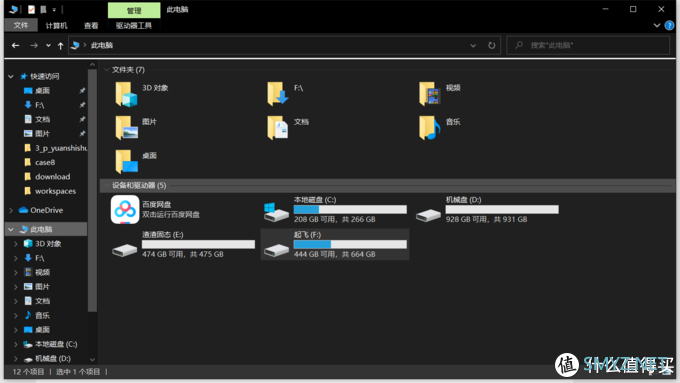The height and width of the screenshot is (383, 680).
Task: Switch to the 查看 ribbon tab
Action: [x=91, y=26]
